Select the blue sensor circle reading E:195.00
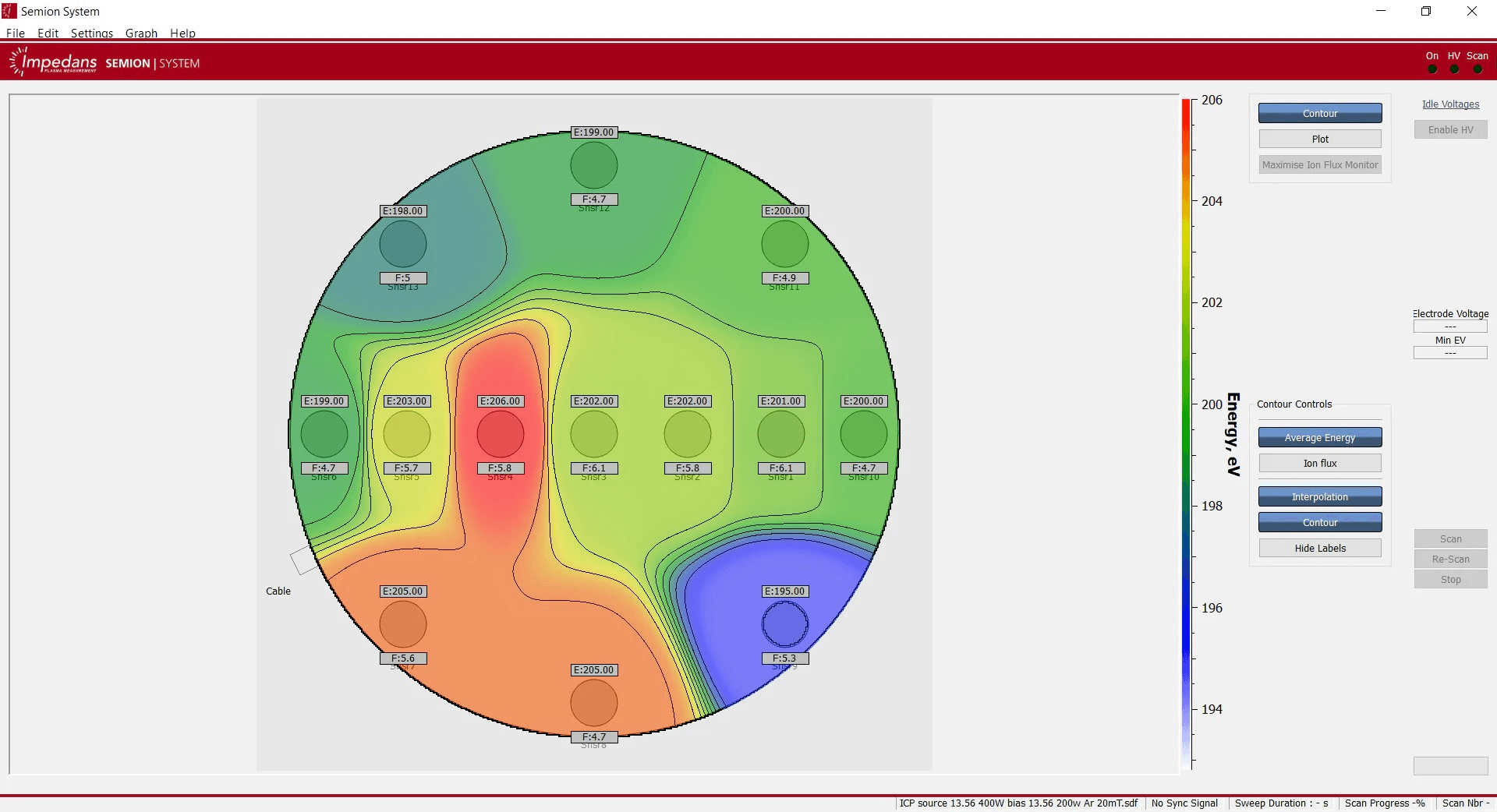Image resolution: width=1497 pixels, height=812 pixels. coord(784,624)
